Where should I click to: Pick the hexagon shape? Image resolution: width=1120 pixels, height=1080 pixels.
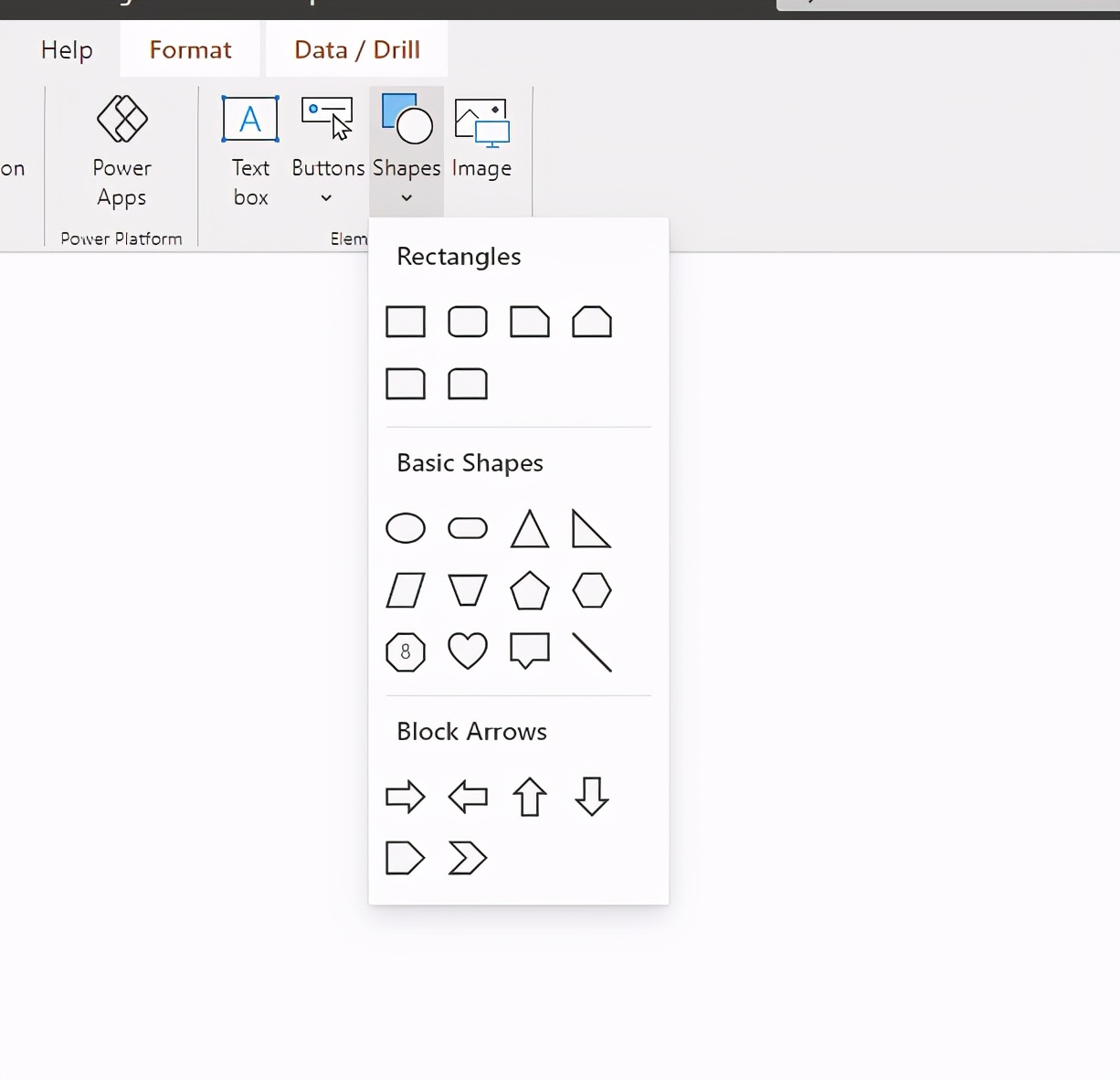[x=591, y=590]
